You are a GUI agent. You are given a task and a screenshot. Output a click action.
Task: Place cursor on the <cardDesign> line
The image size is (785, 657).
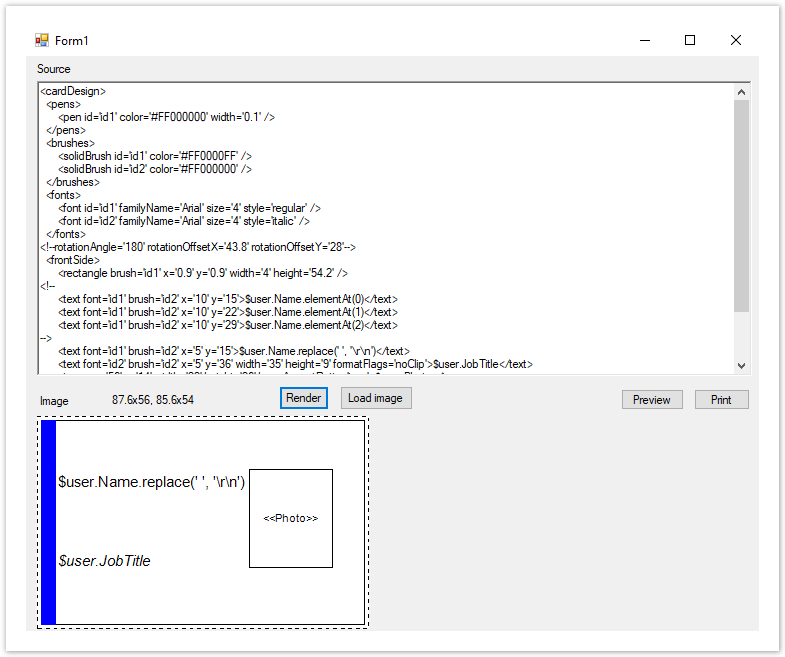[x=73, y=92]
